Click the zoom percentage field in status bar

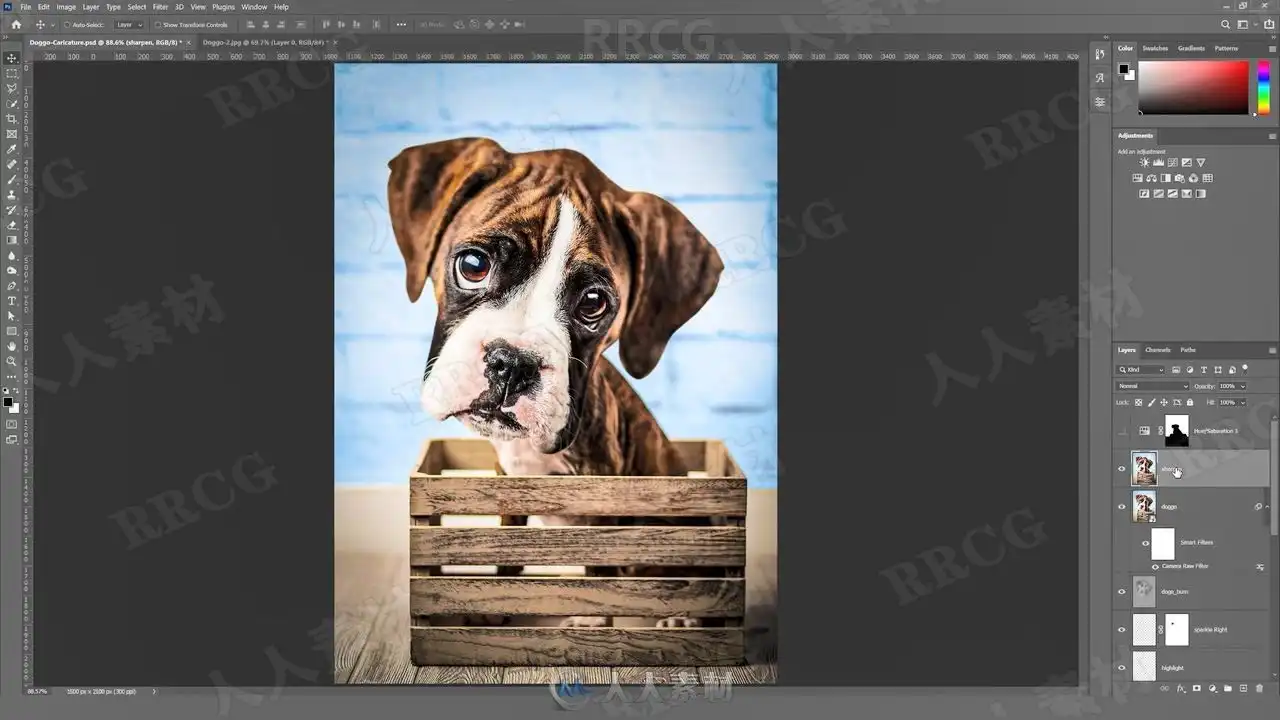38,691
